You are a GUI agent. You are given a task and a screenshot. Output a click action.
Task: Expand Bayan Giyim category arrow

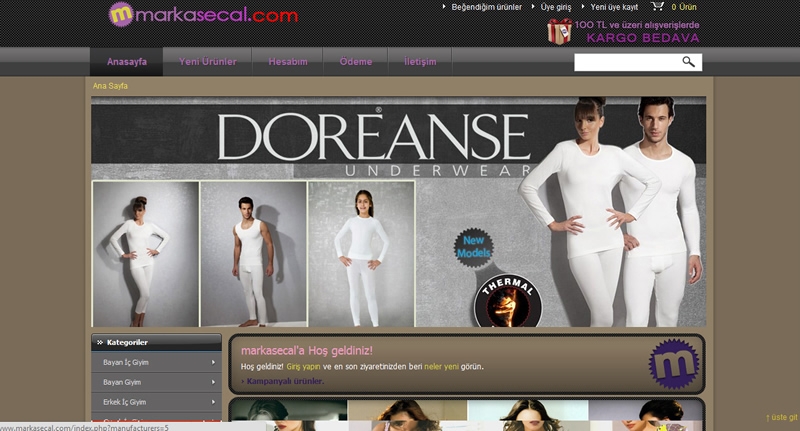tap(213, 382)
